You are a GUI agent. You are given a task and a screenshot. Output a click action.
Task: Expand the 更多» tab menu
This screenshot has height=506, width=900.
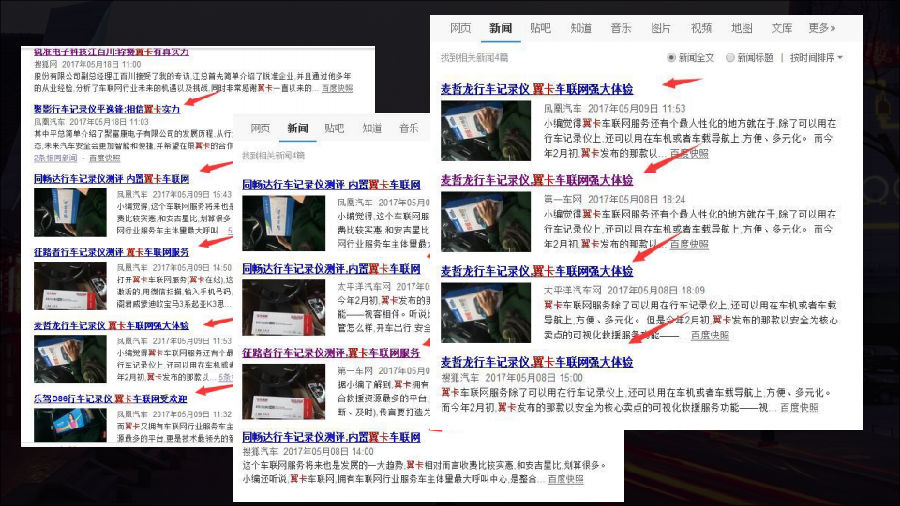click(x=820, y=28)
